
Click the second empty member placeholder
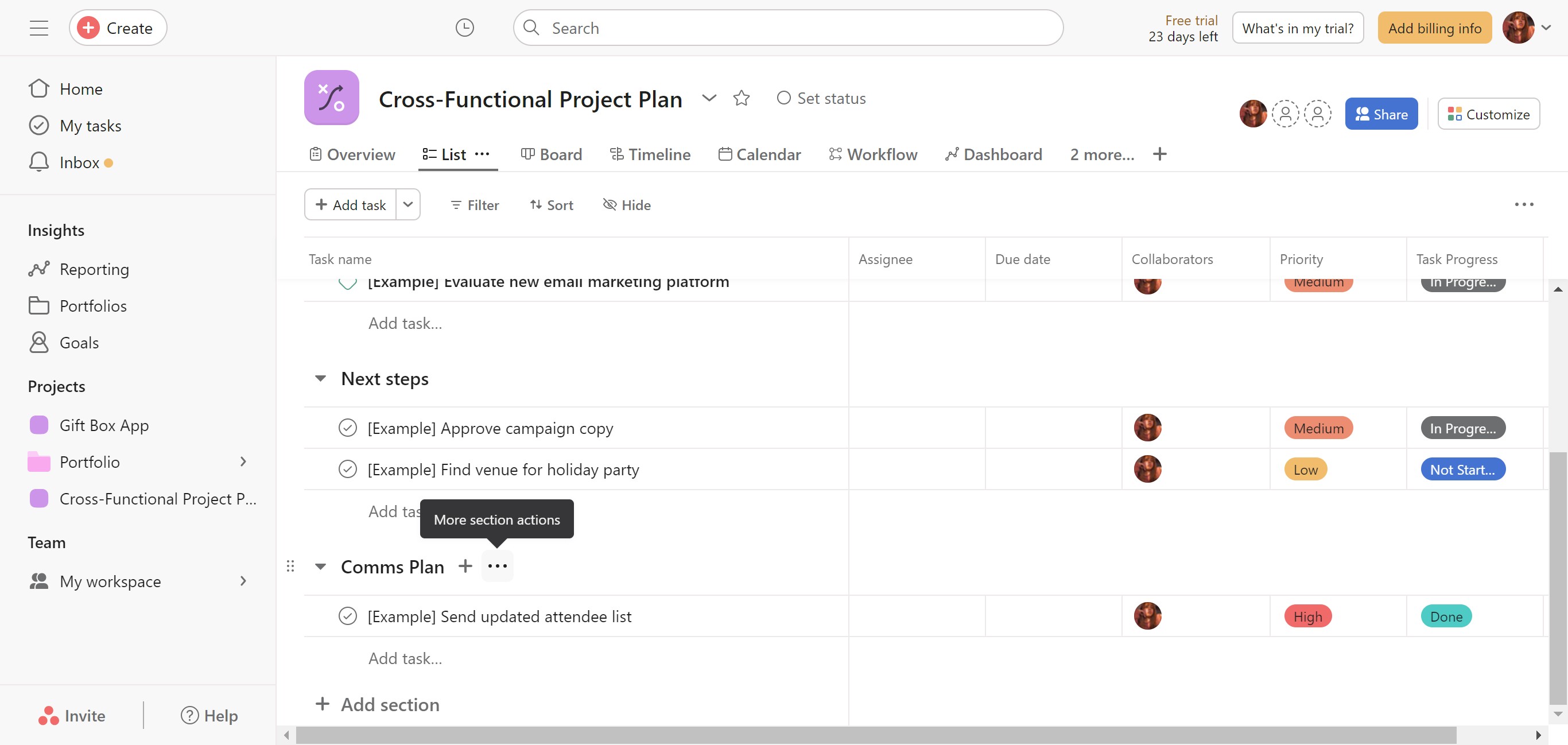(1317, 114)
